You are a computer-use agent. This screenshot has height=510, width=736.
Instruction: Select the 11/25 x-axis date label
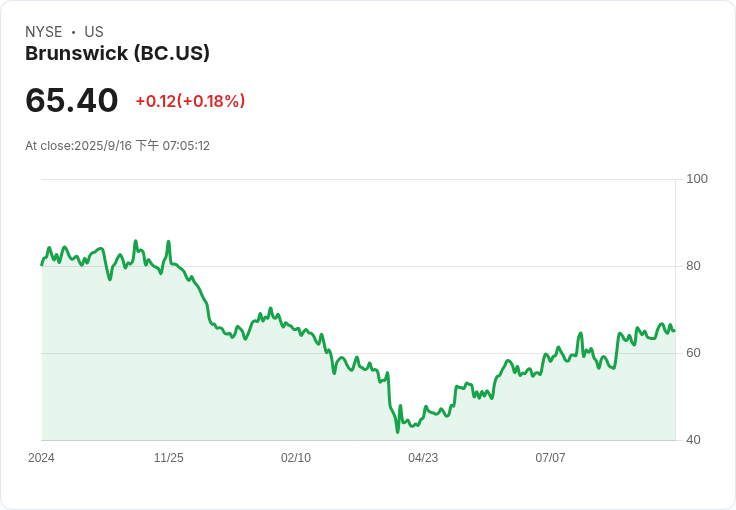click(x=168, y=458)
